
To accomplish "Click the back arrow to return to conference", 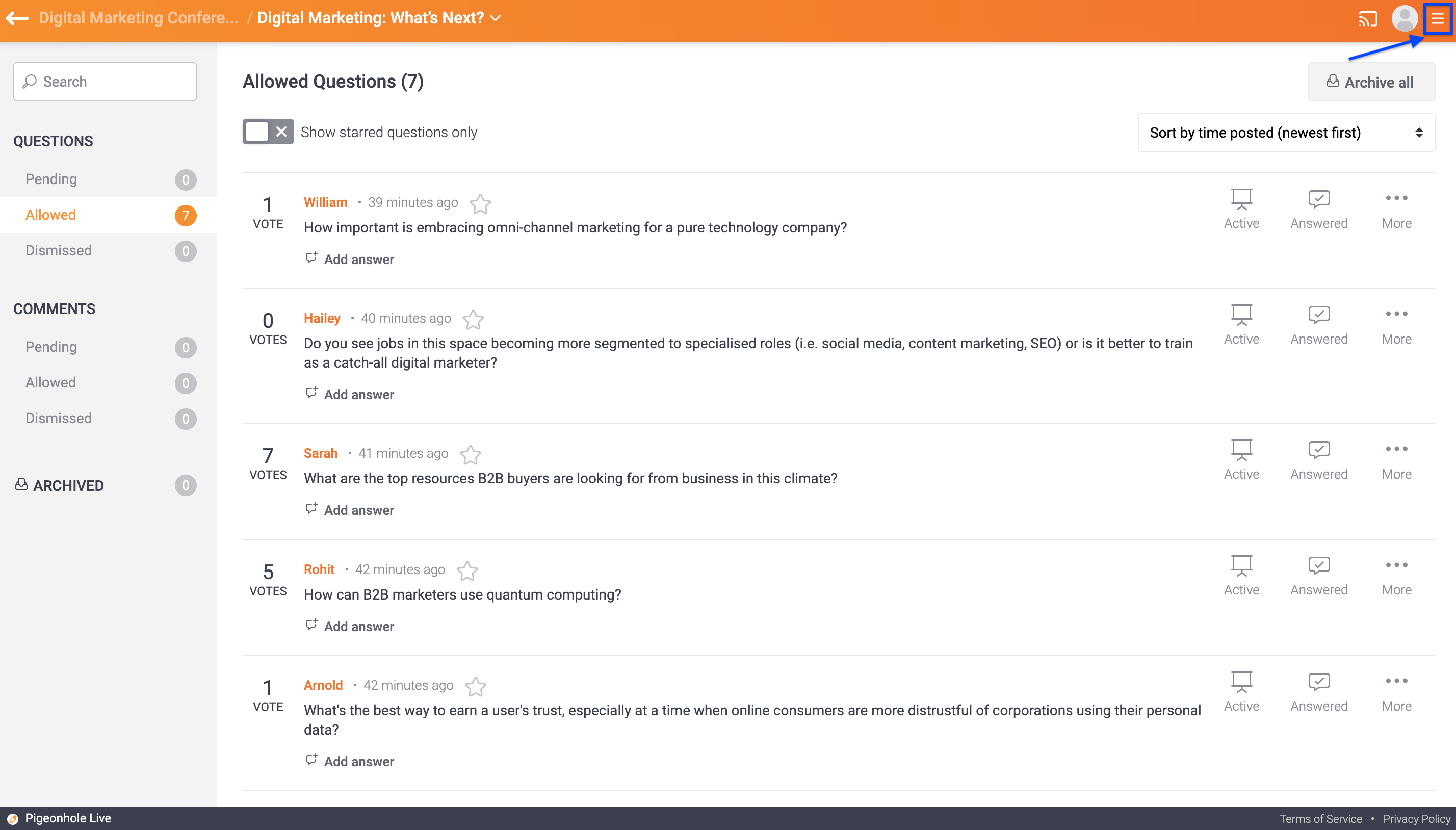I will pos(19,18).
